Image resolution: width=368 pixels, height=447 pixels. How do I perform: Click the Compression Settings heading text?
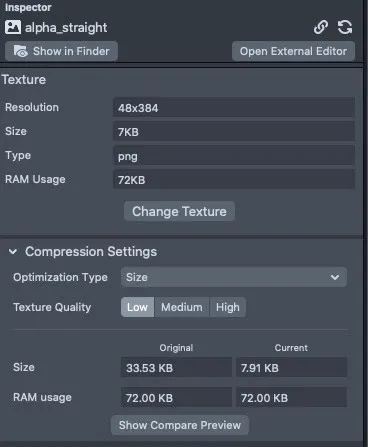(x=91, y=252)
